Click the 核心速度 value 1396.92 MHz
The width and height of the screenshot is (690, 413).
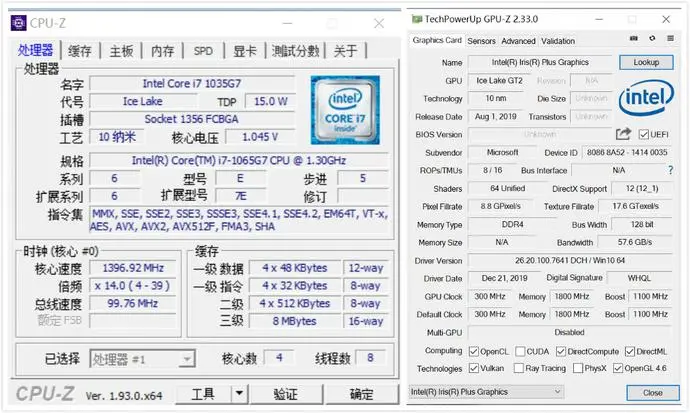point(133,268)
